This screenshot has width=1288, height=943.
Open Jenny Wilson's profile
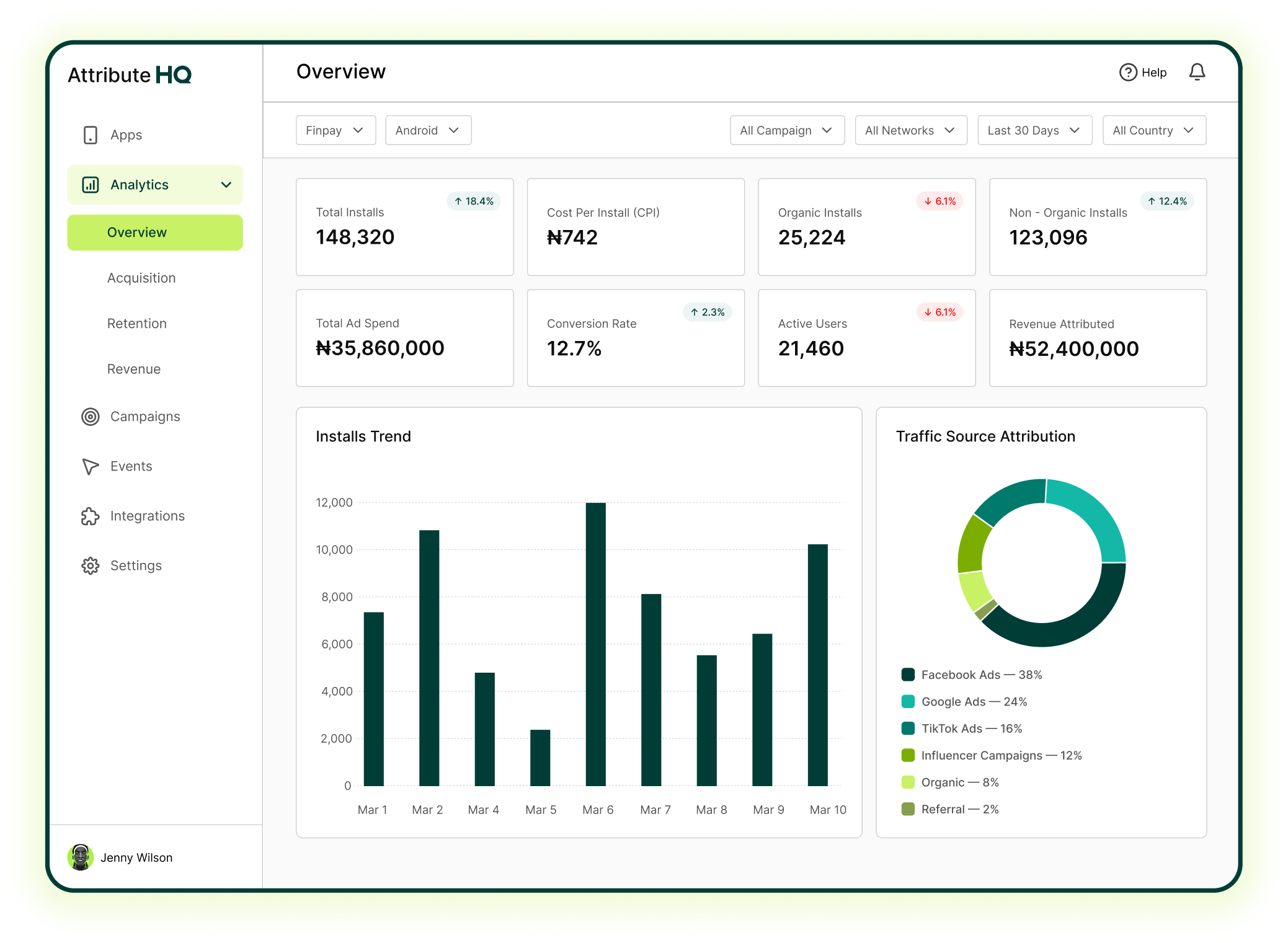tap(122, 857)
